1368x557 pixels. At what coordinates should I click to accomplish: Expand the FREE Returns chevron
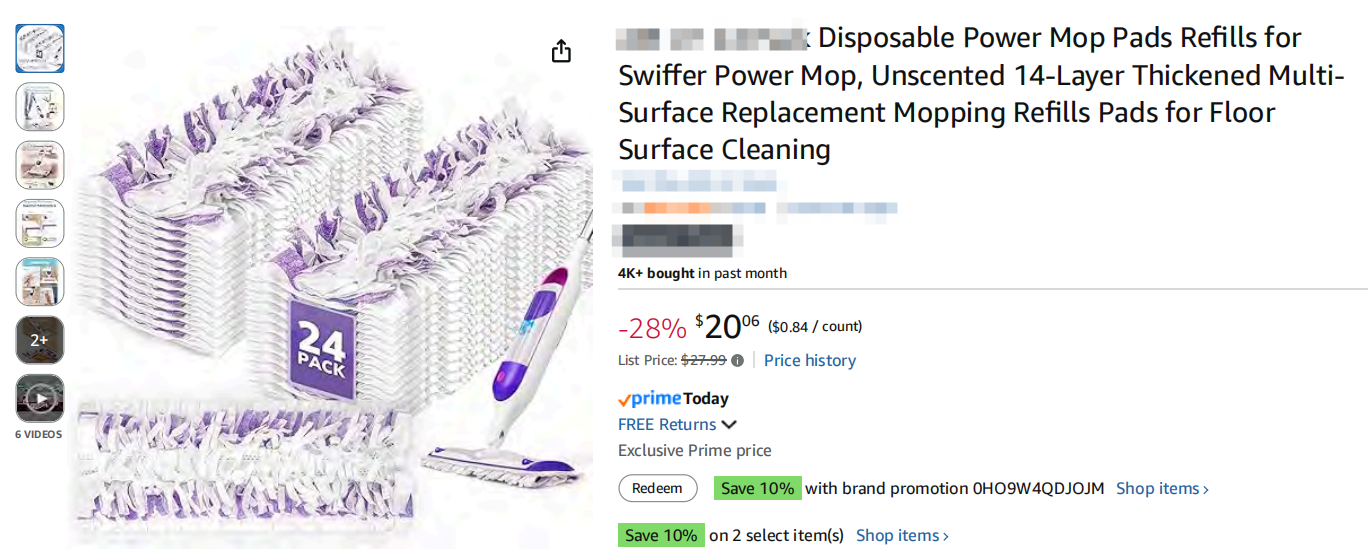pyautogui.click(x=729, y=425)
